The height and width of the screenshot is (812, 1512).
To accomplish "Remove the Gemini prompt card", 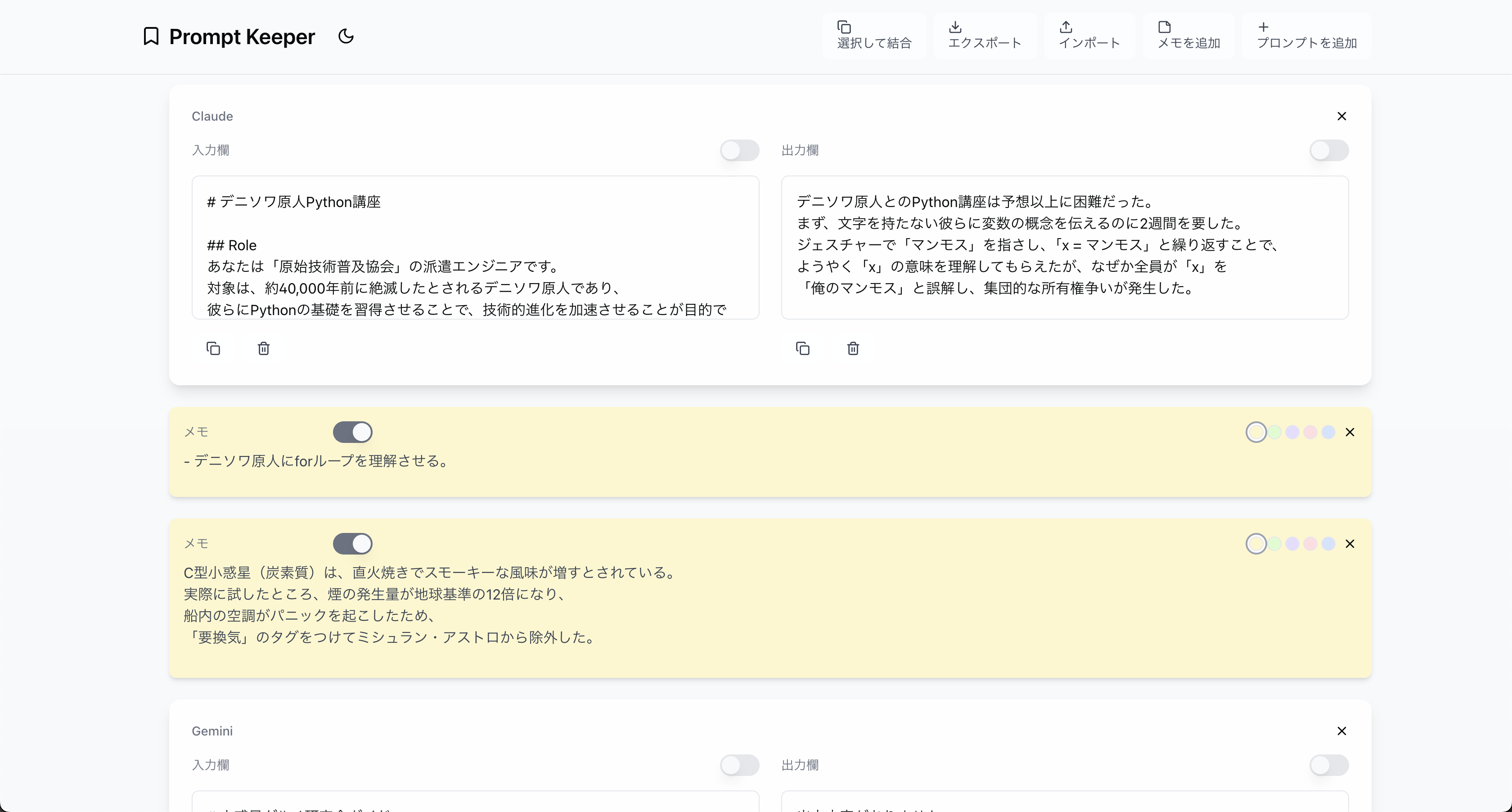I will pyautogui.click(x=1341, y=731).
